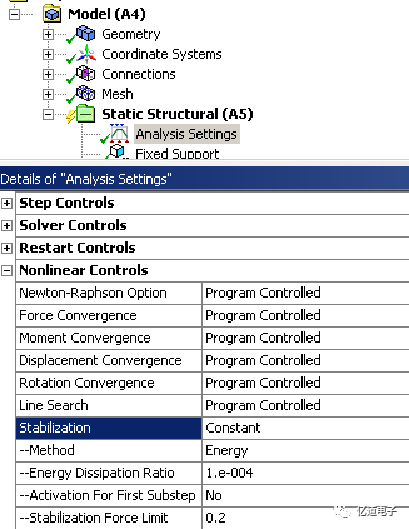
Task: Open Line Search Program Controlled value
Action: [x=305, y=405]
